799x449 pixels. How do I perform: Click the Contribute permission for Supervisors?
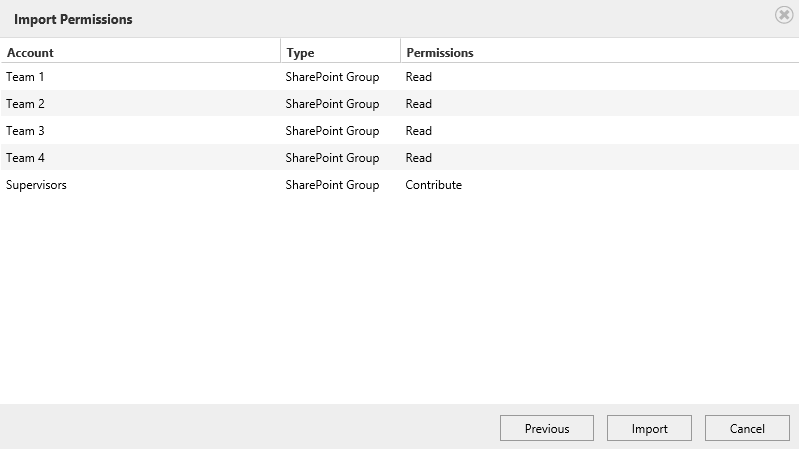tap(434, 185)
